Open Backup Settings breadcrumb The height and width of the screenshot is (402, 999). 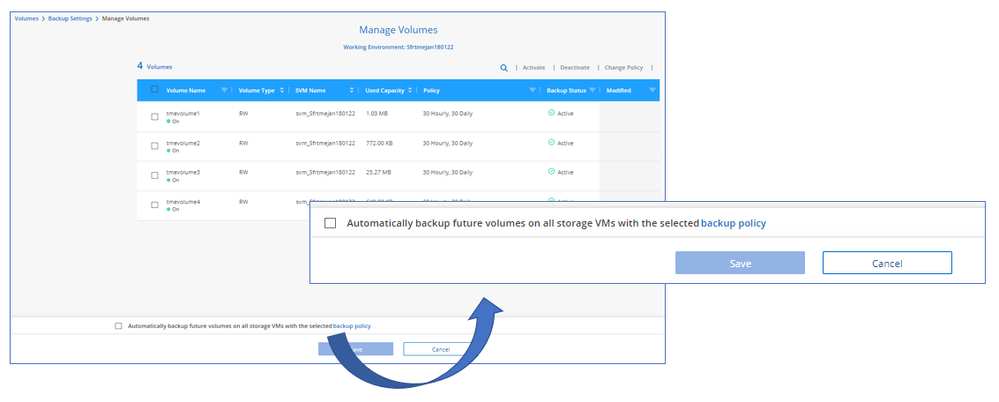point(71,19)
